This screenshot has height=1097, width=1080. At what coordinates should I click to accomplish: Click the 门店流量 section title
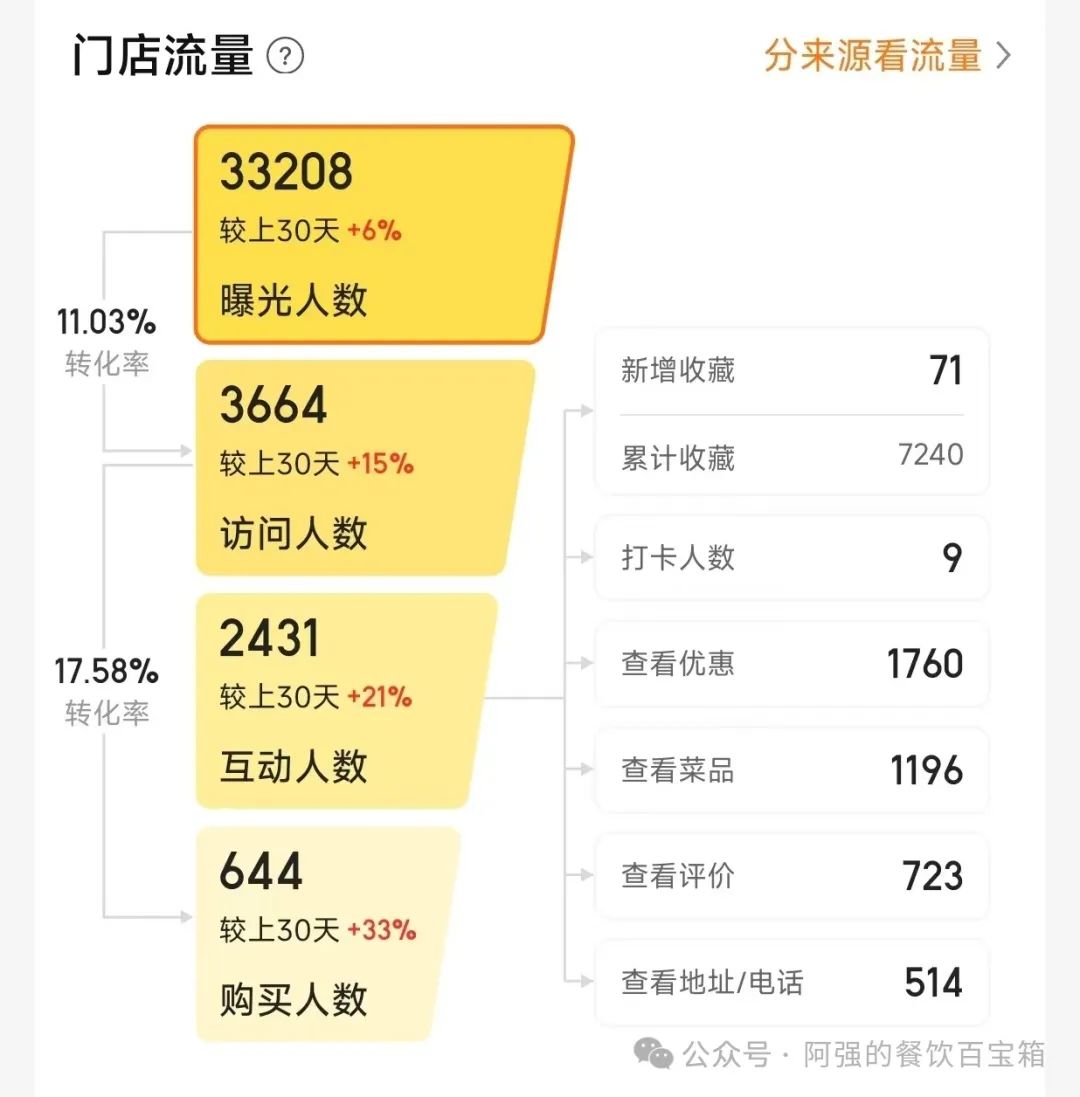pyautogui.click(x=162, y=55)
